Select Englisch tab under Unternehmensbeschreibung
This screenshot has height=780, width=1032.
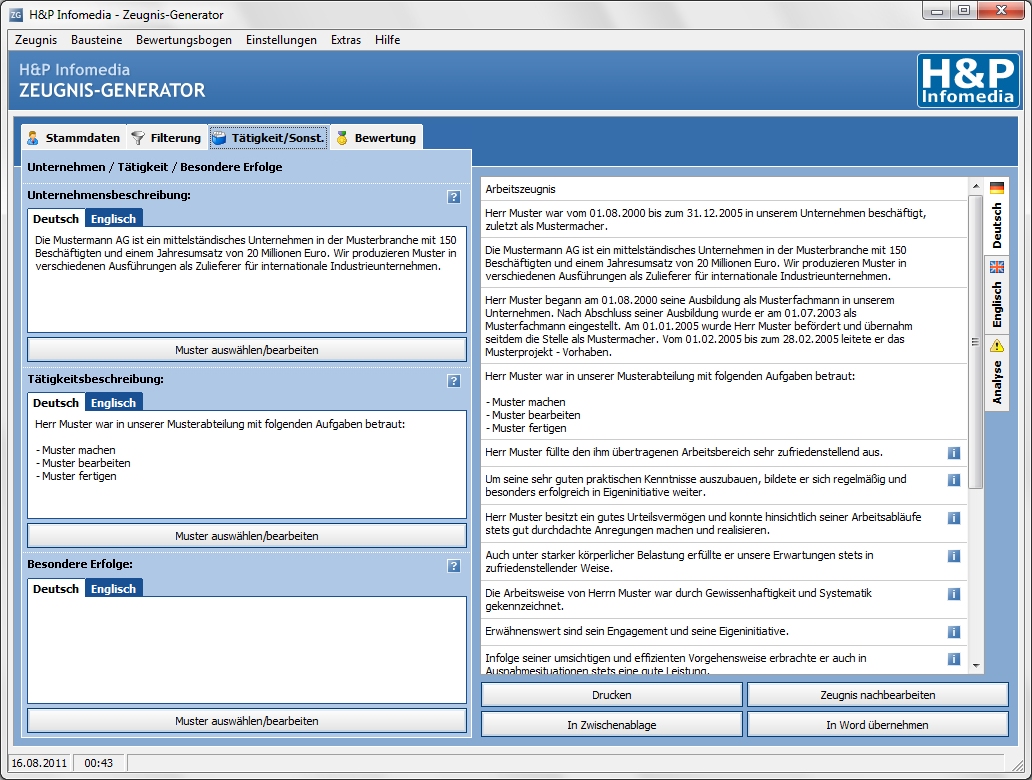click(x=113, y=219)
